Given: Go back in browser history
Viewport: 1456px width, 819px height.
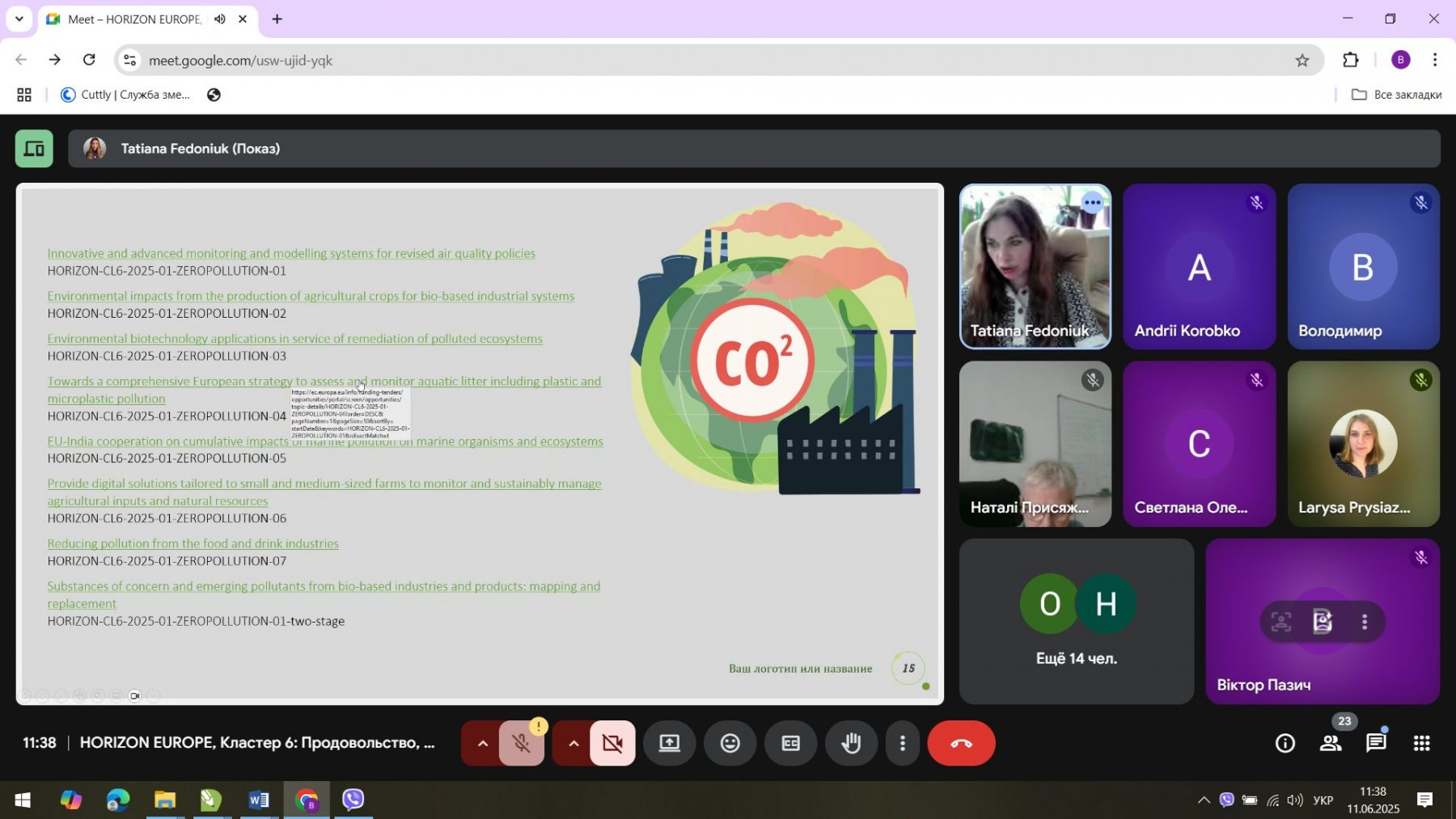Looking at the screenshot, I should [x=21, y=60].
